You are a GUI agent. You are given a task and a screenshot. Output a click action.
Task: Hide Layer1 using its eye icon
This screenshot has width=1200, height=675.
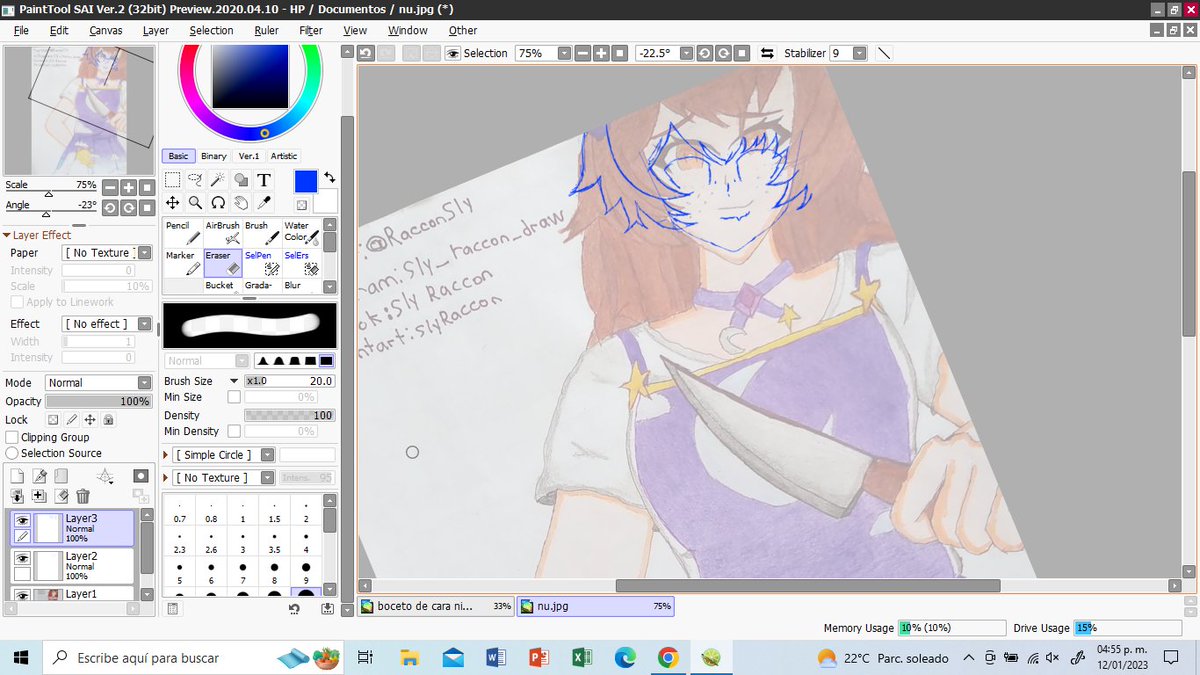21,594
